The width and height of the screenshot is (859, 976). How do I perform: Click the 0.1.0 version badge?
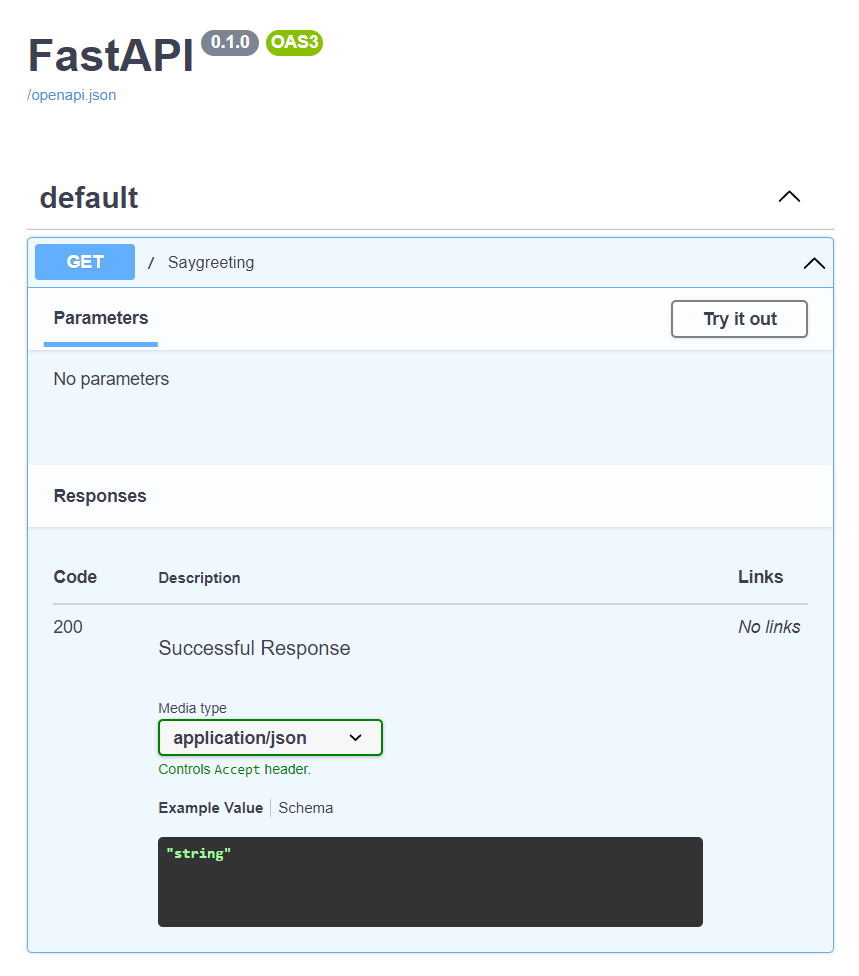coord(229,42)
